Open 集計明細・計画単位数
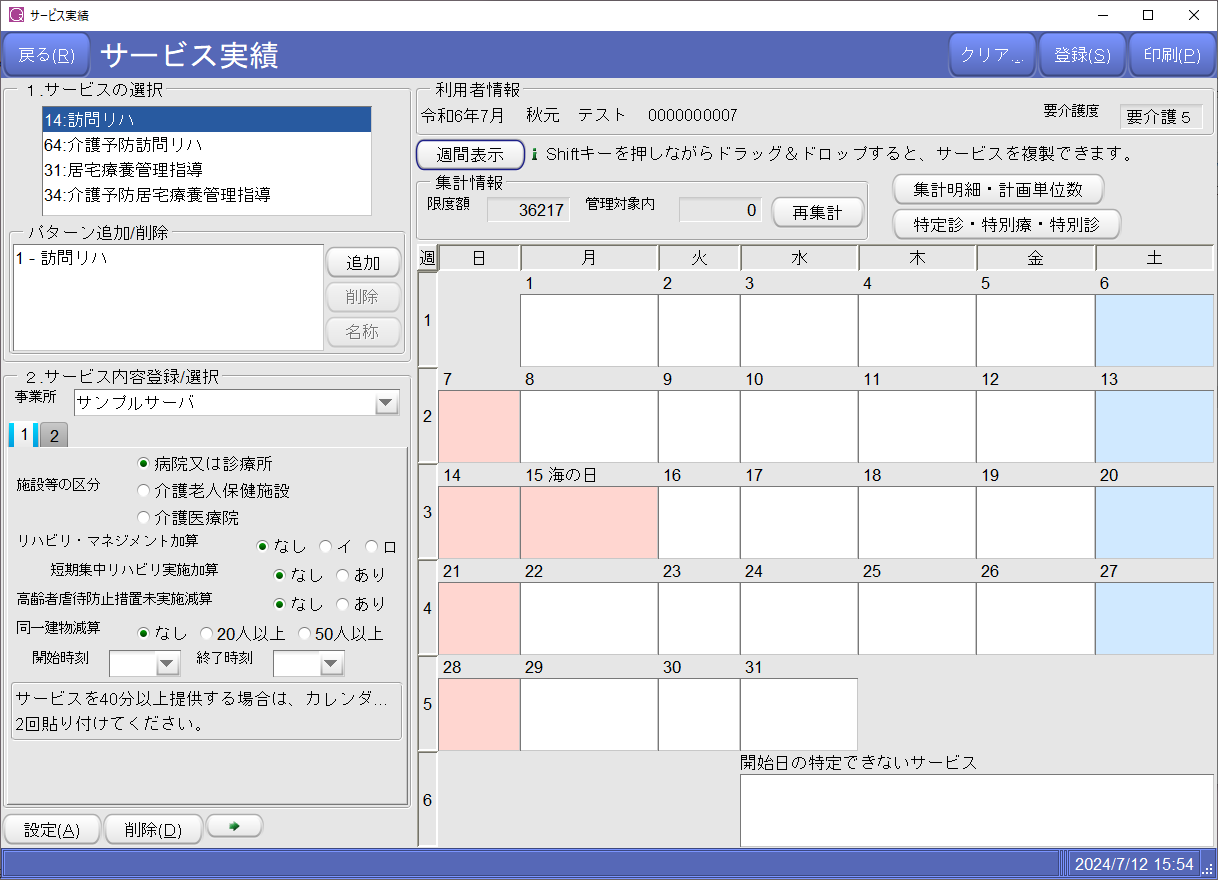Viewport: 1218px width, 880px height. 999,189
